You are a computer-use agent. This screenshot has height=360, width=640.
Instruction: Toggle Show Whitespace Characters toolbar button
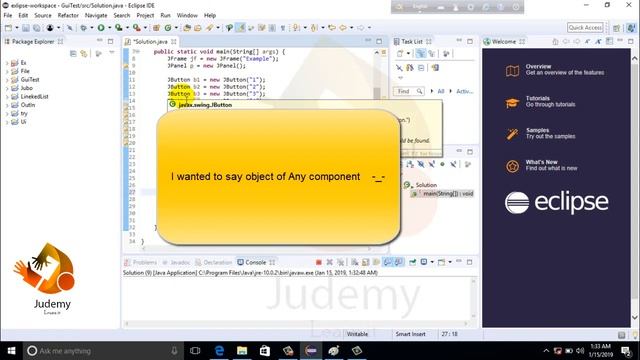coord(282,28)
